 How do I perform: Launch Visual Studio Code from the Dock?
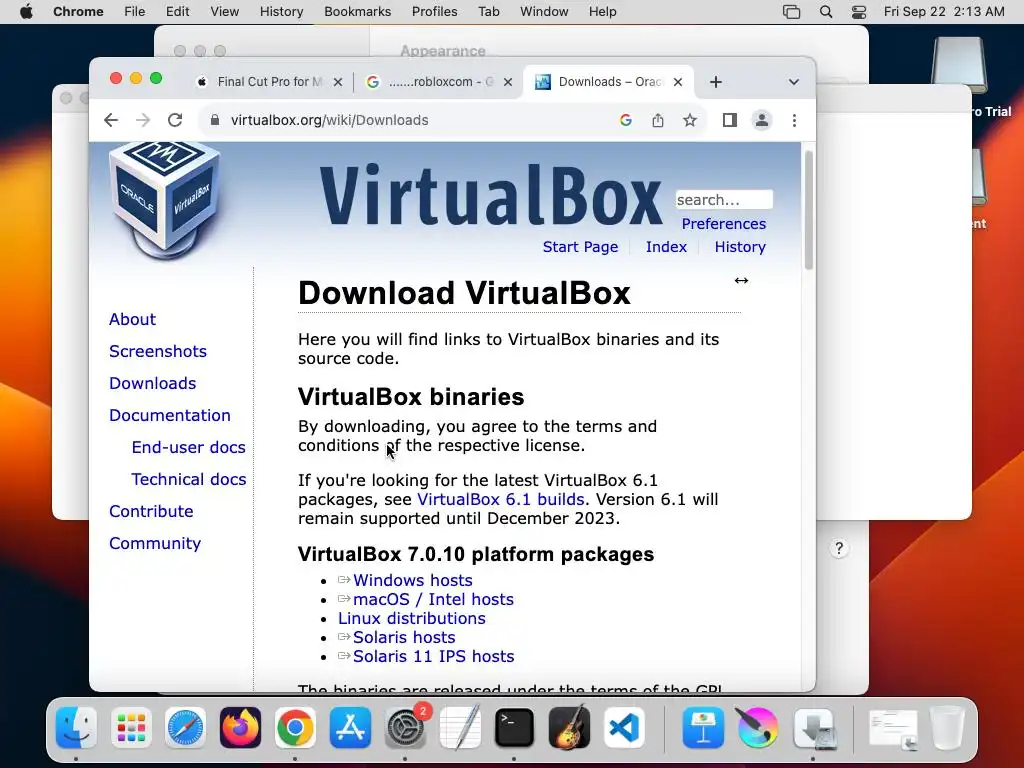click(624, 727)
